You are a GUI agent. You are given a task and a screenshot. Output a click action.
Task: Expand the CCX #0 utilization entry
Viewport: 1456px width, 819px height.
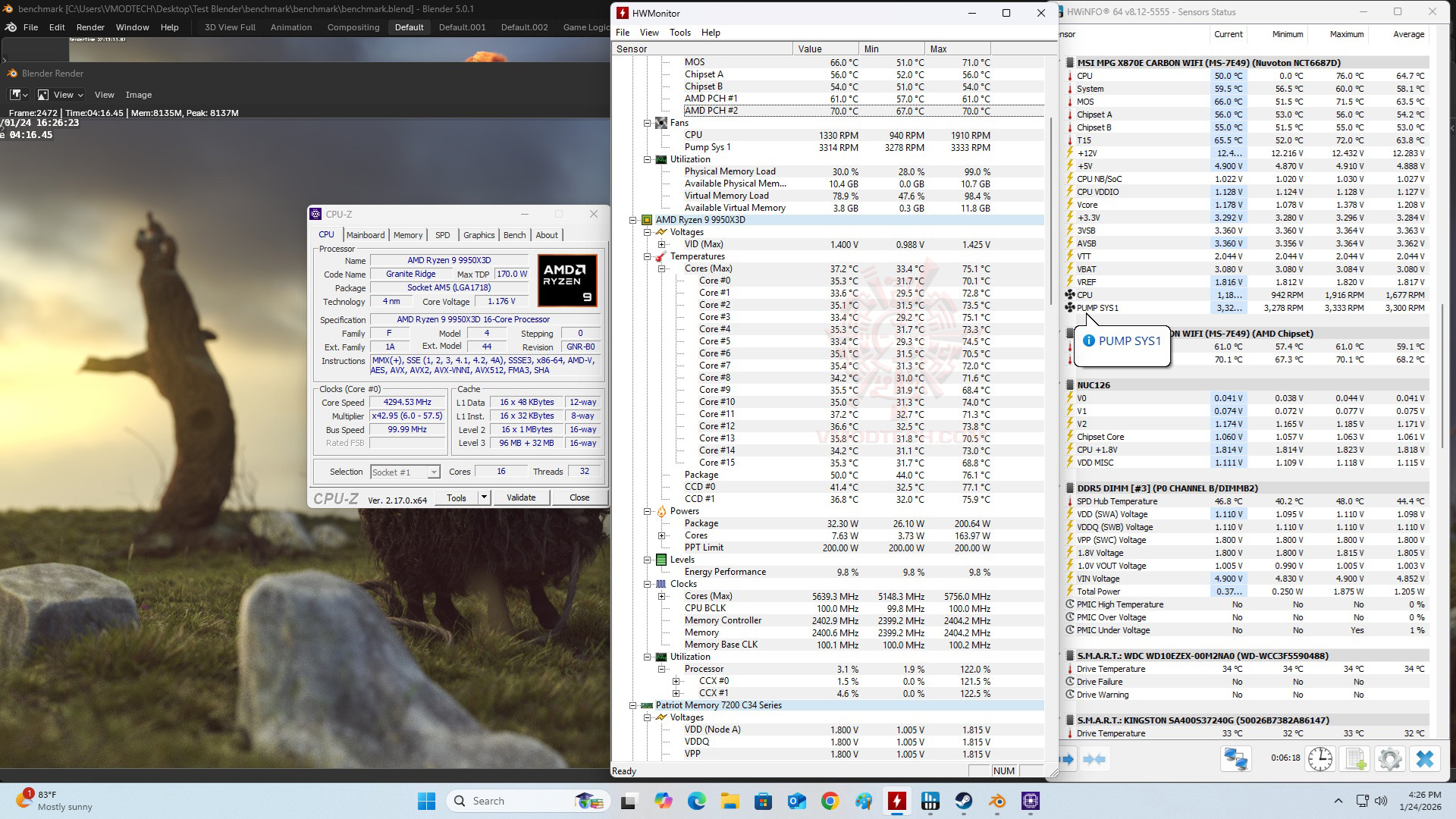pos(676,681)
